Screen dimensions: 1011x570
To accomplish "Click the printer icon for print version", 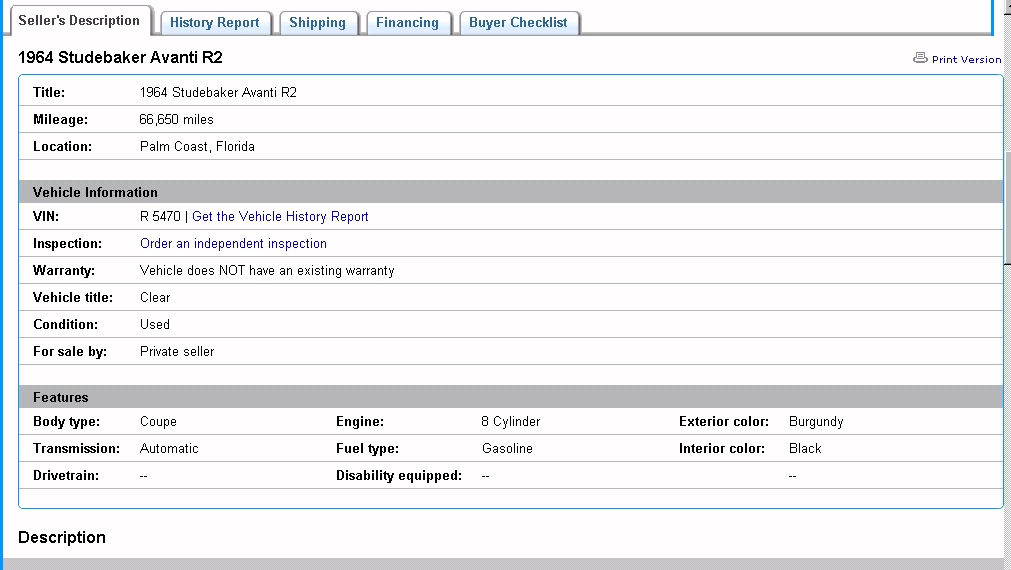I will 920,58.
